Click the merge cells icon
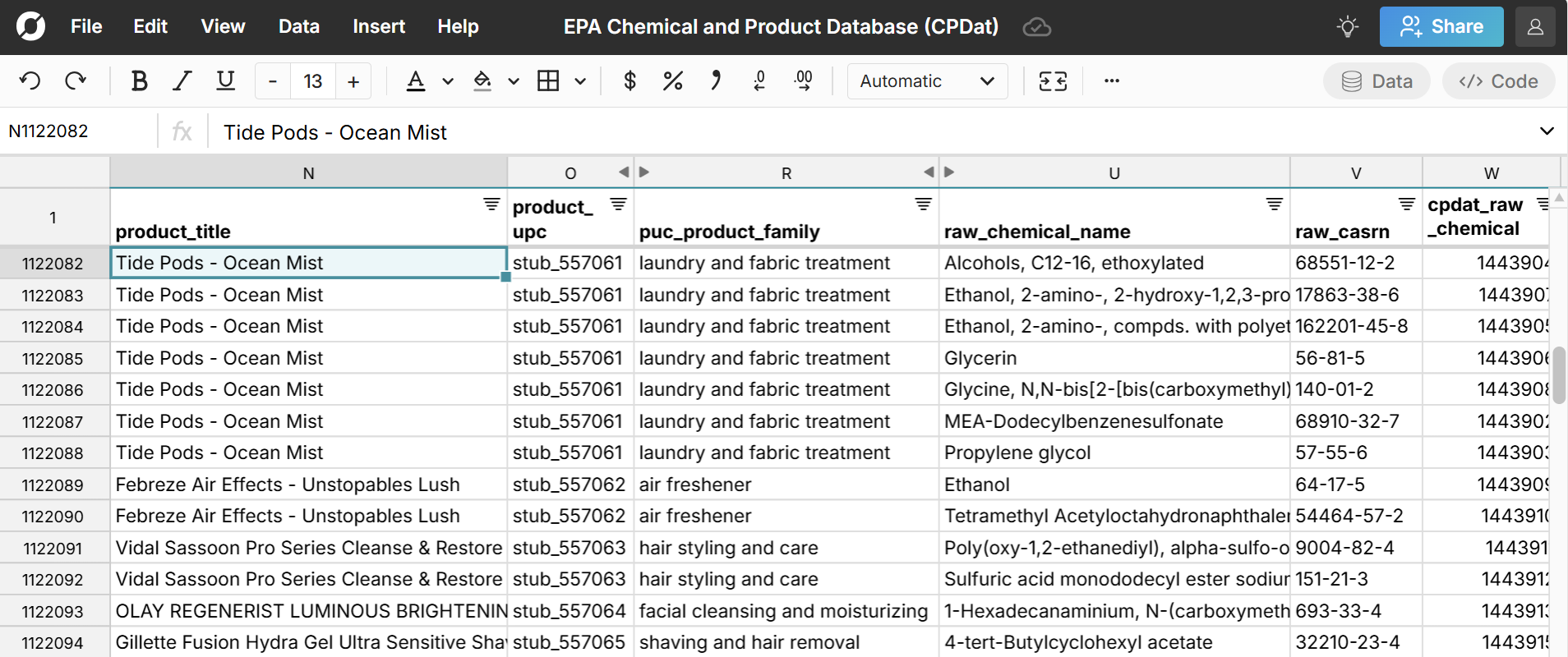 [1053, 80]
